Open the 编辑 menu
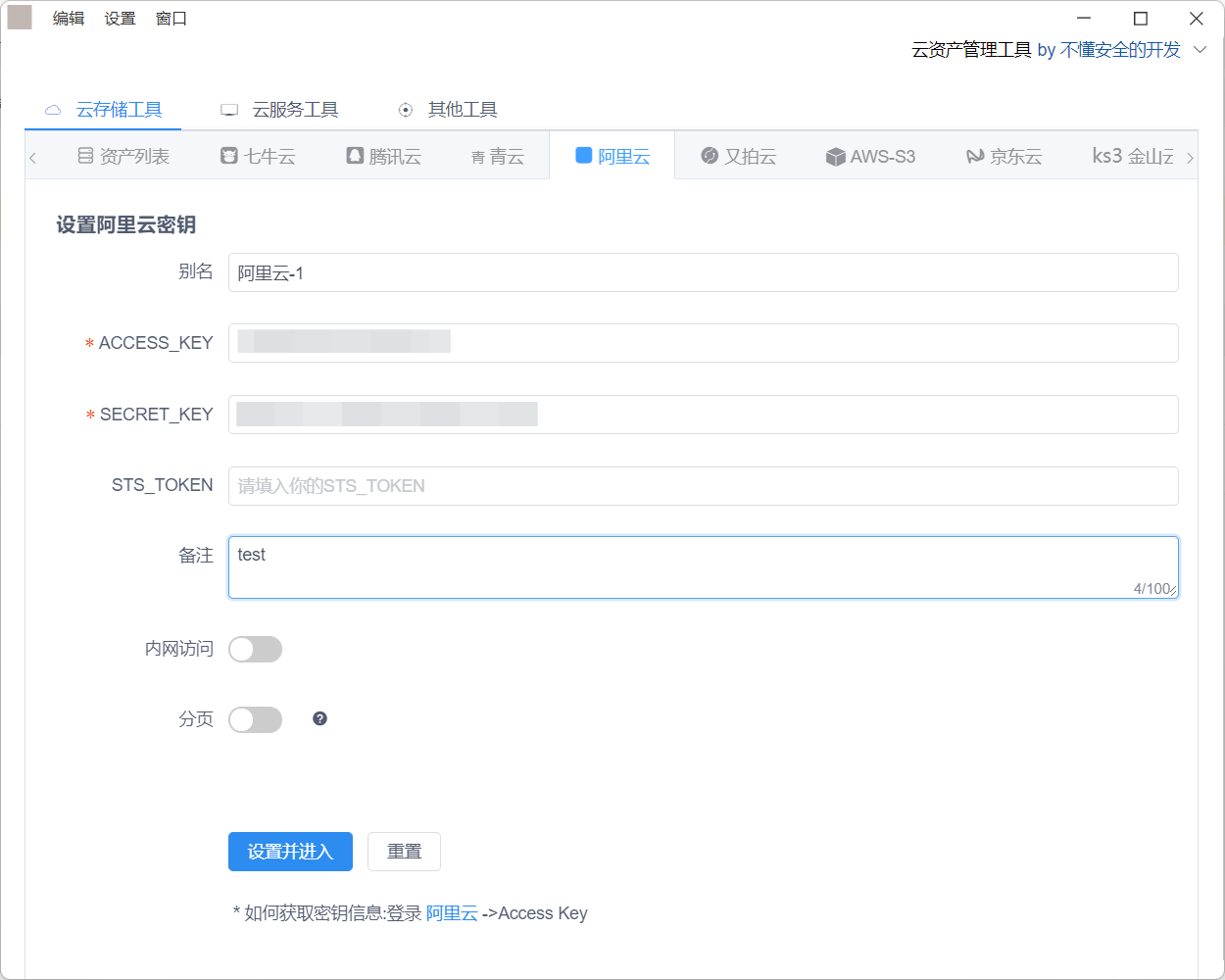The width and height of the screenshot is (1225, 980). point(69,18)
